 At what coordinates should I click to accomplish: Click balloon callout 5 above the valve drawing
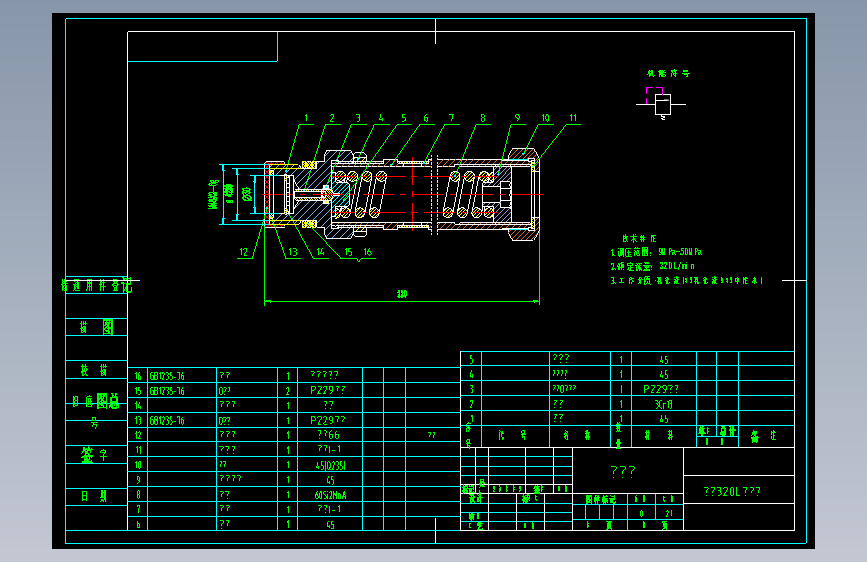(404, 118)
